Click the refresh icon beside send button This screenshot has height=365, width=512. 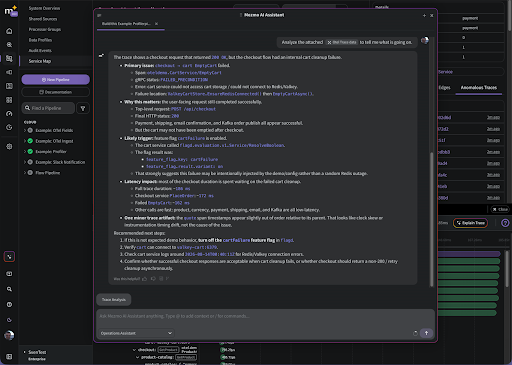(415, 333)
